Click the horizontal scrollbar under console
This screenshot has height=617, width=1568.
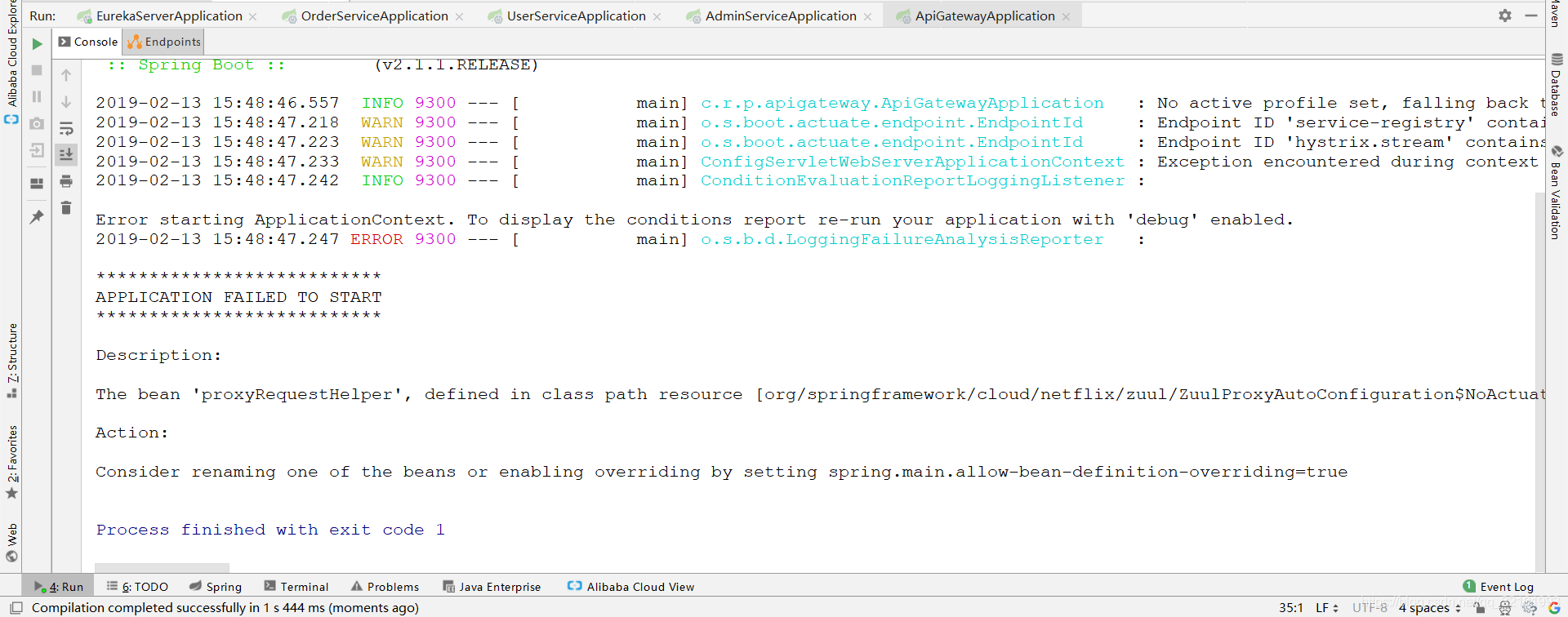click(162, 567)
